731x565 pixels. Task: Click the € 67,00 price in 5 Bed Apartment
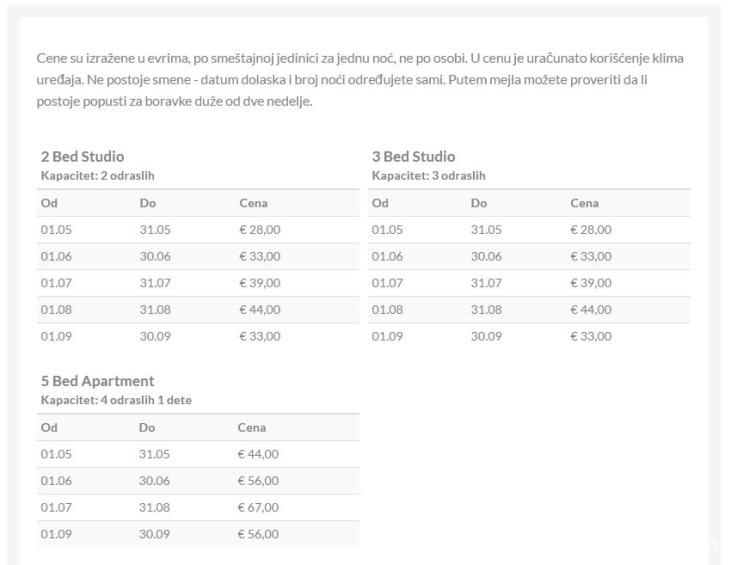click(x=258, y=507)
